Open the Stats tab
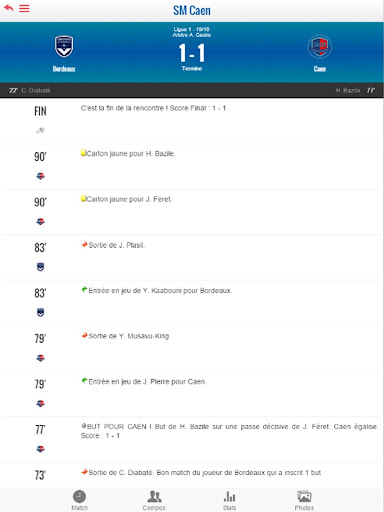384x512 pixels. 229,500
